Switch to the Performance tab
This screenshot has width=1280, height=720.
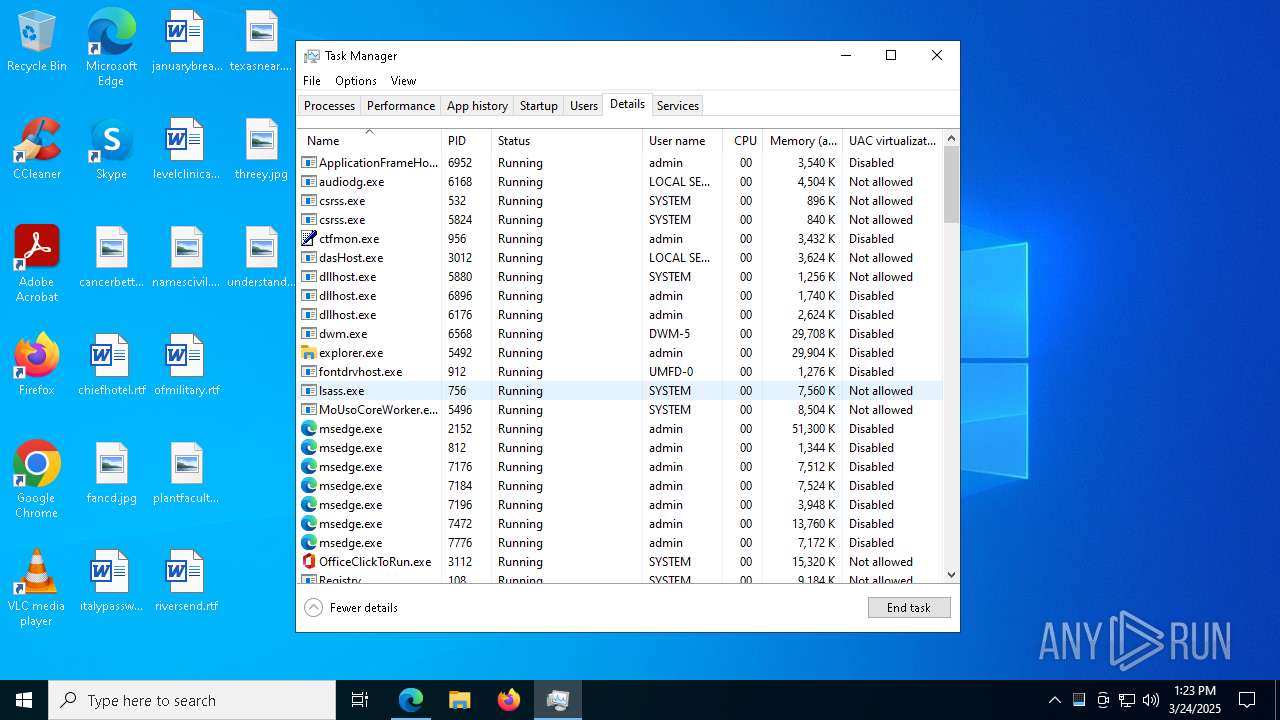(x=401, y=106)
